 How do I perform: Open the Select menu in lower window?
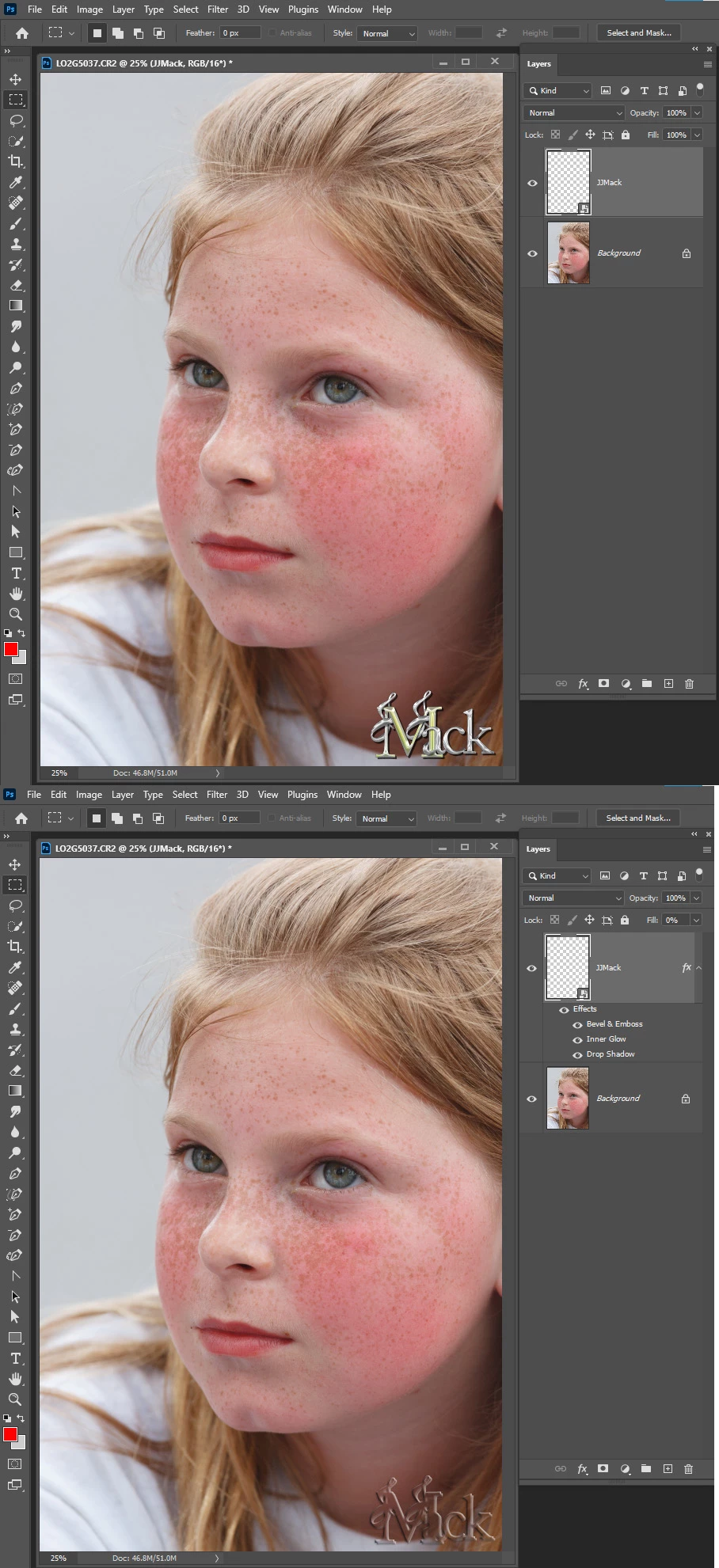[185, 795]
